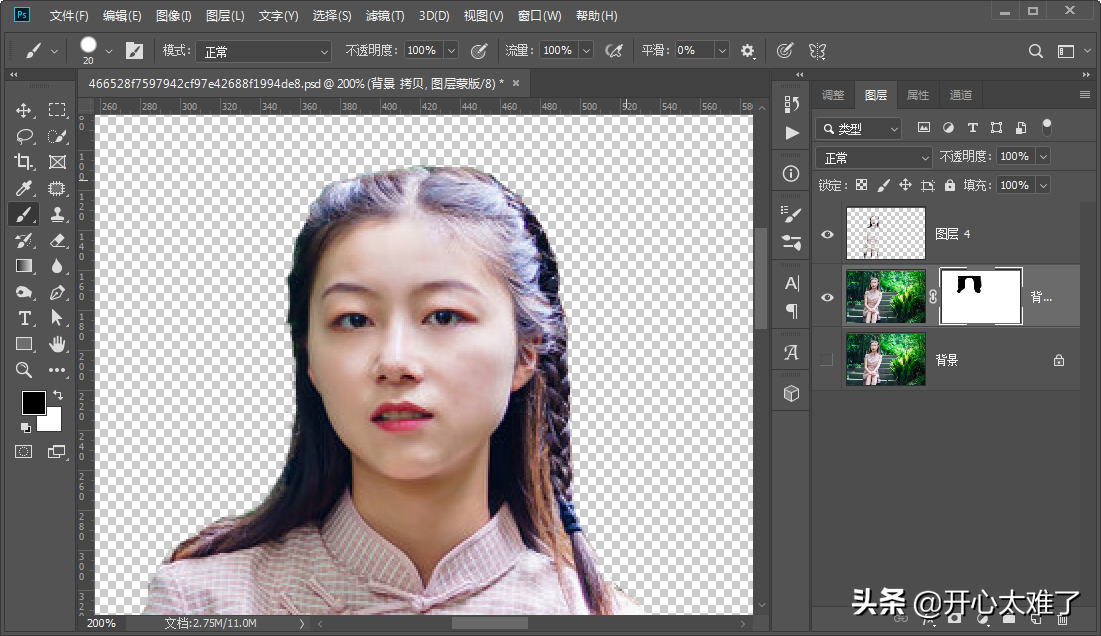
Task: Show the hidden 背景 layer
Action: click(827, 360)
